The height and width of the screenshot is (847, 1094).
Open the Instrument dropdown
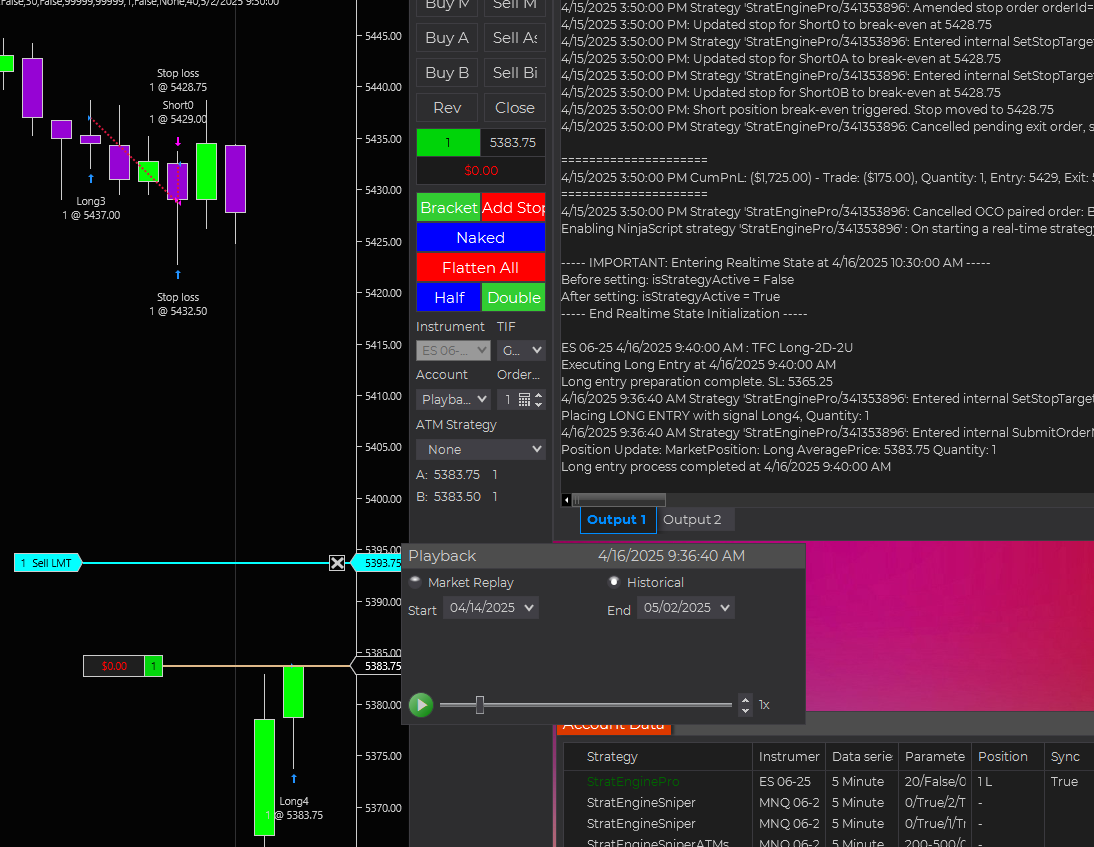point(453,350)
